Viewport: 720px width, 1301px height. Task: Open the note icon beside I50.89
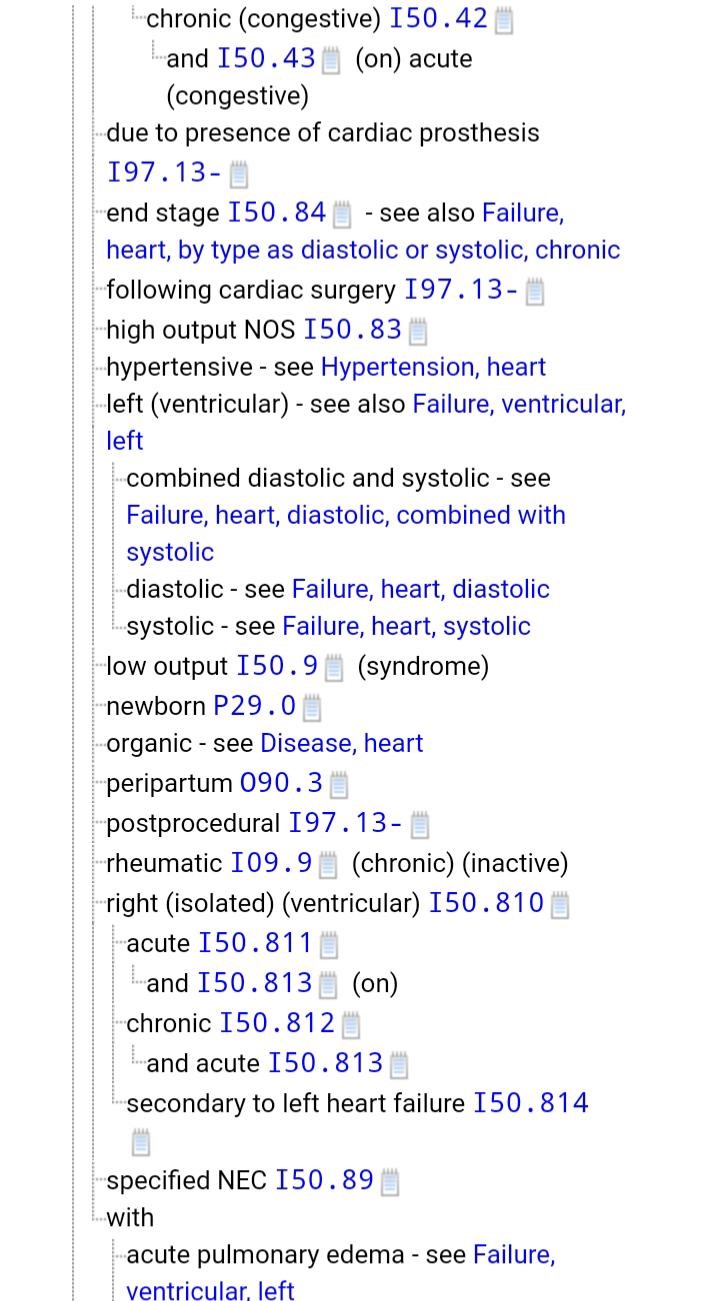390,1182
